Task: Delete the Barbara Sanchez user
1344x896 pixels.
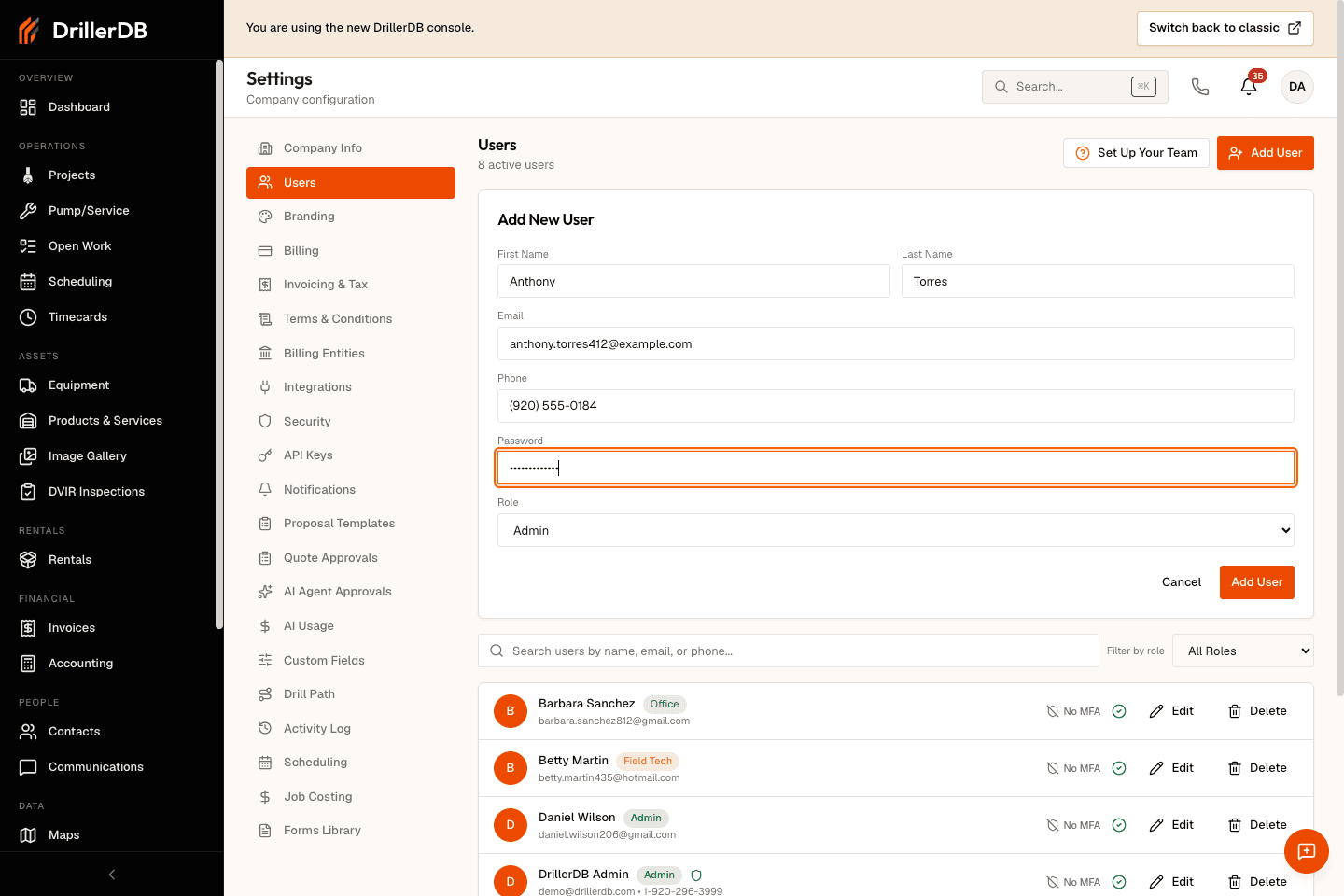Action: click(x=1257, y=711)
